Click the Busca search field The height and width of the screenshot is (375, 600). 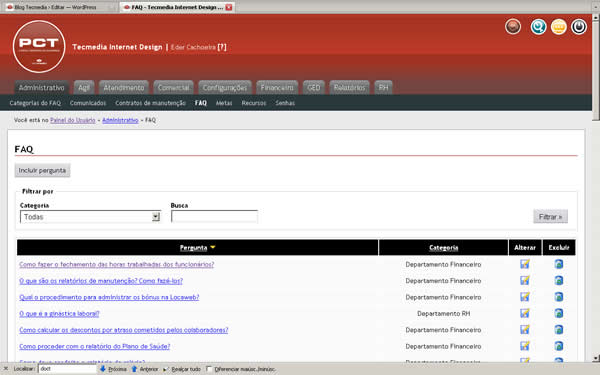pos(214,217)
